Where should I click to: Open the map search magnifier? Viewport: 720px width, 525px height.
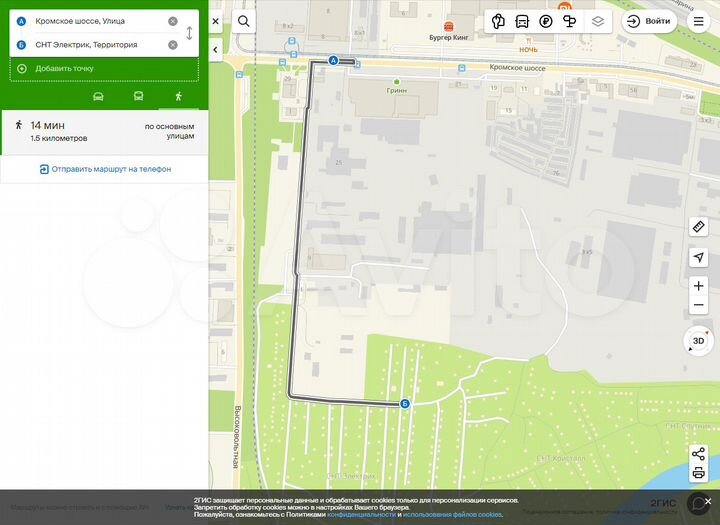[243, 21]
